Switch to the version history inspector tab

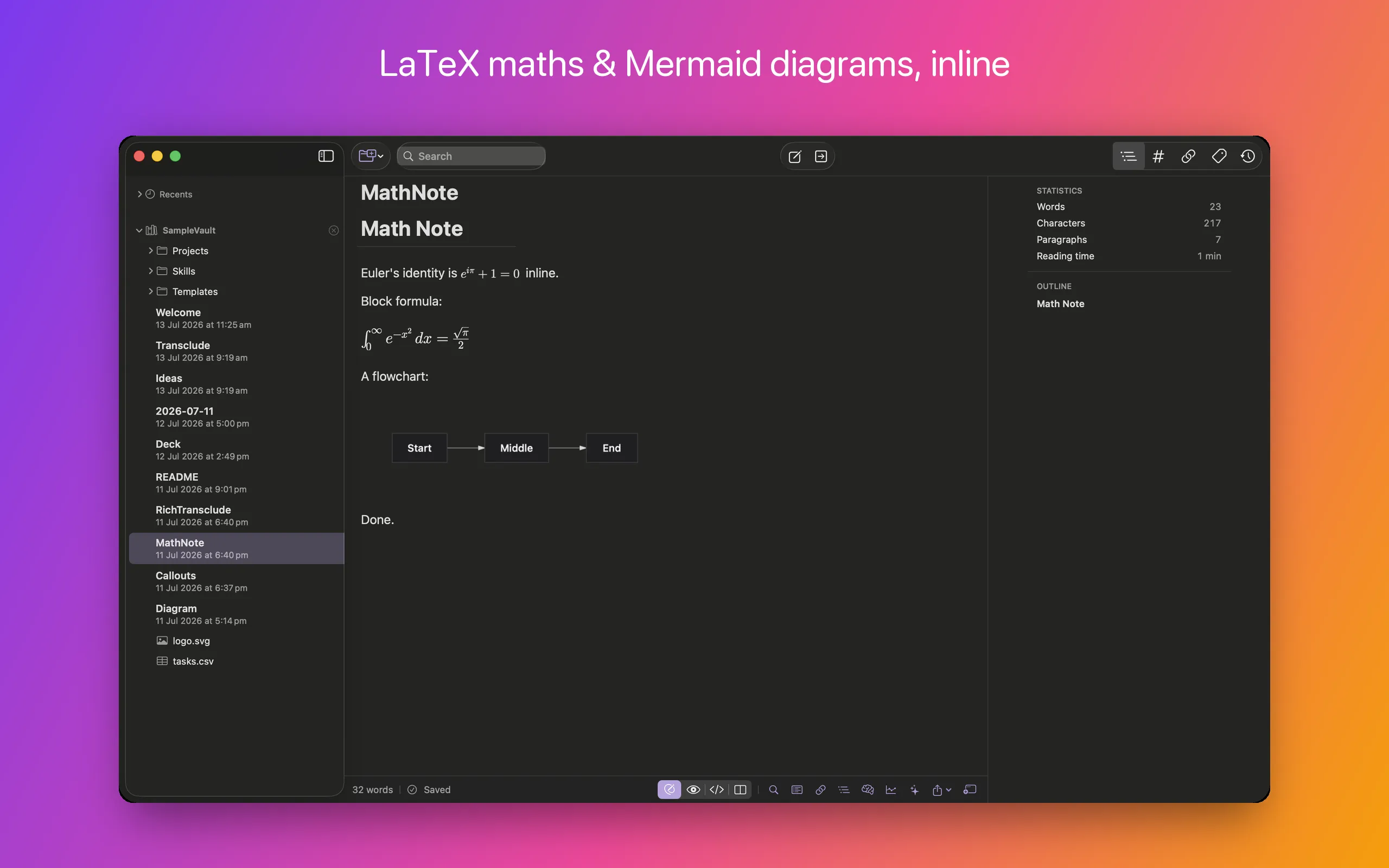[x=1248, y=156]
